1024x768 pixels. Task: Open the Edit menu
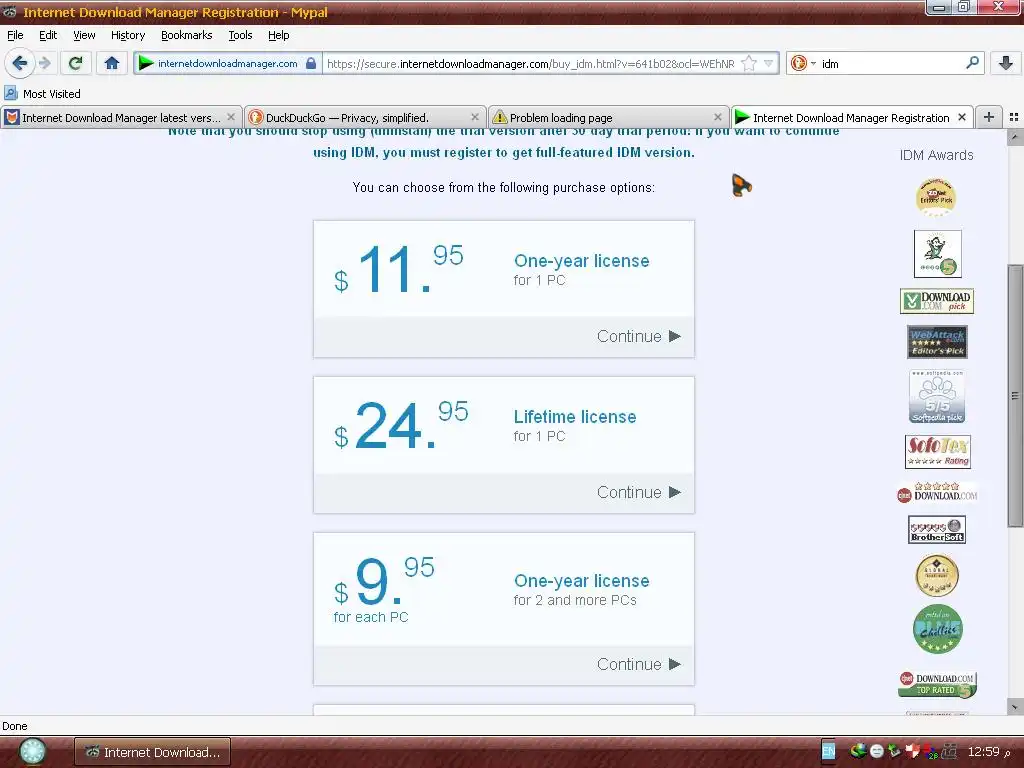pos(48,35)
